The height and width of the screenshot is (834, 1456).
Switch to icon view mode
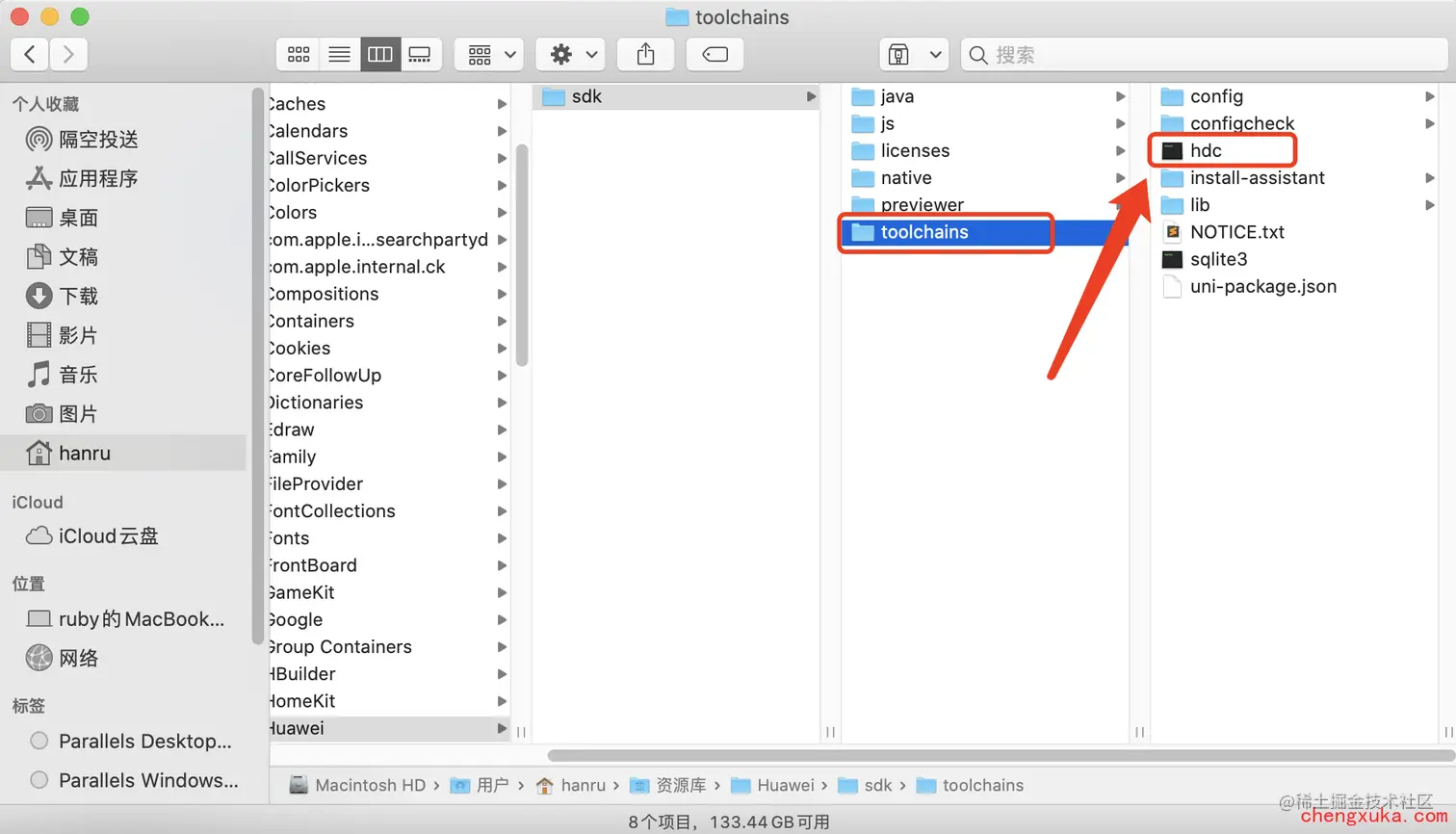click(x=299, y=54)
